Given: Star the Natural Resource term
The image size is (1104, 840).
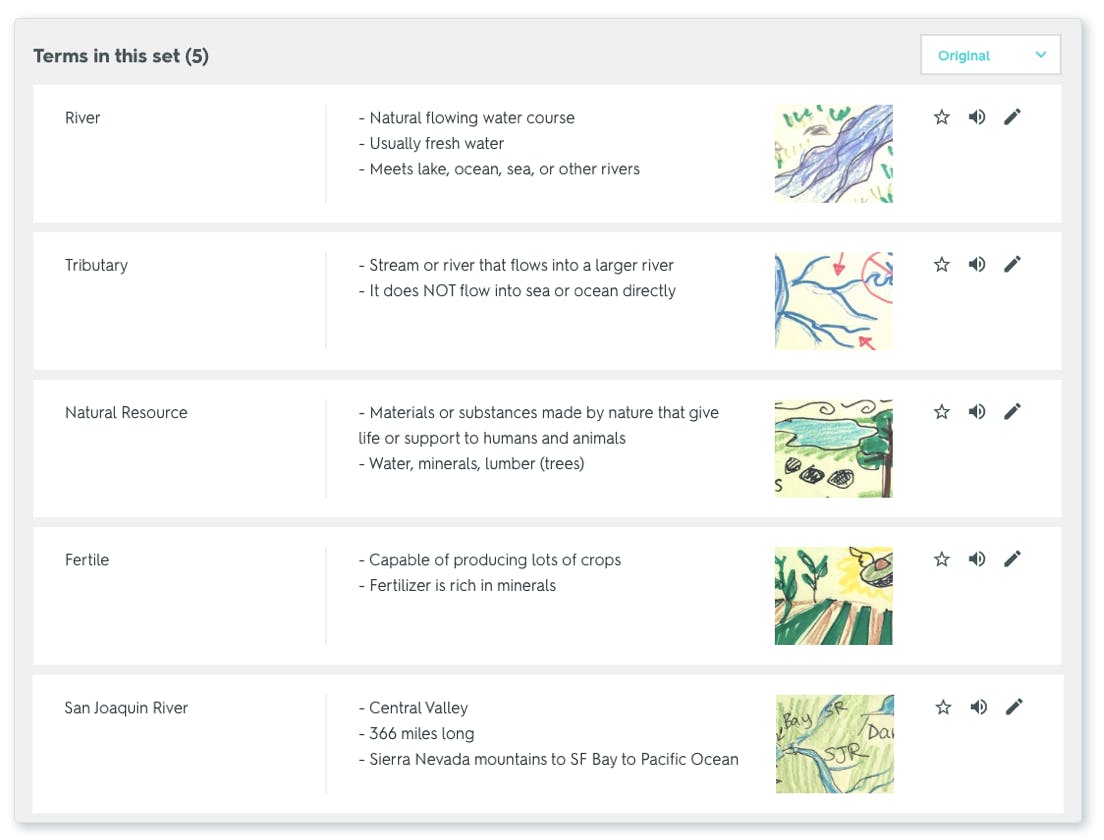Looking at the screenshot, I should (941, 411).
